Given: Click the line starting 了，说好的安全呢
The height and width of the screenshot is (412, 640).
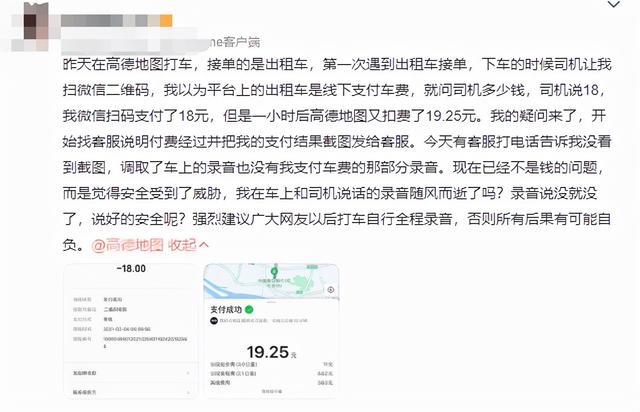Looking at the screenshot, I should click(x=337, y=219).
